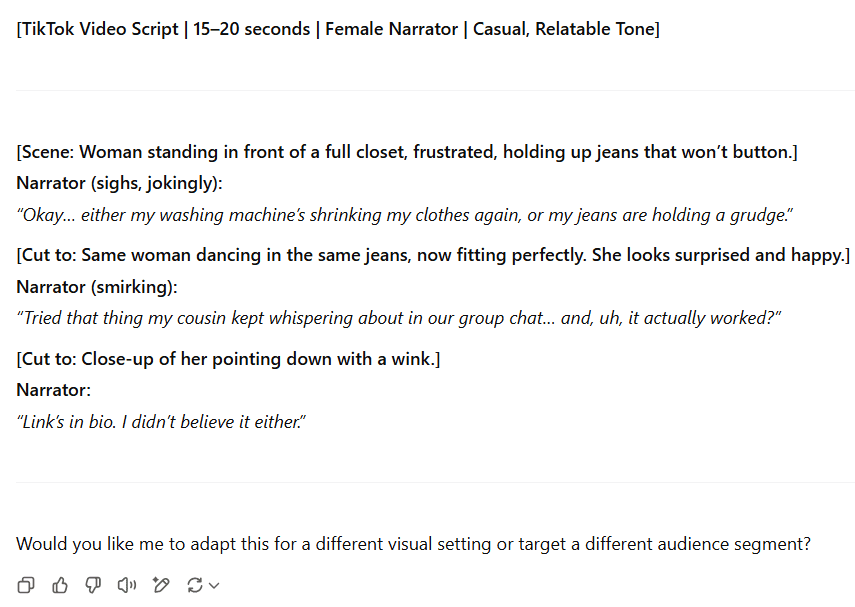Open the edit in canvas pencil icon
855x607 pixels.
point(161,585)
